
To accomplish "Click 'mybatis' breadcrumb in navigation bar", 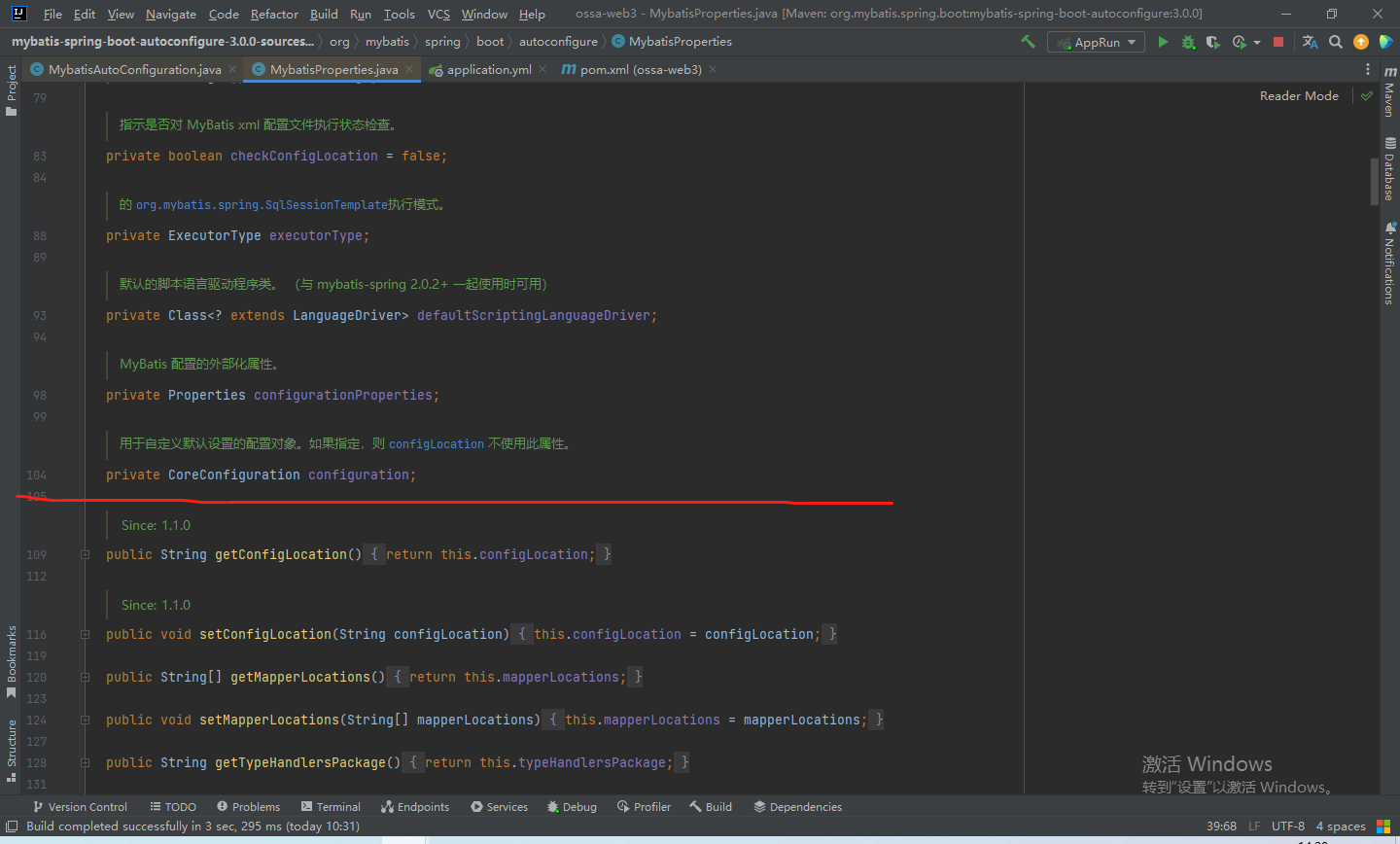I will coord(387,42).
